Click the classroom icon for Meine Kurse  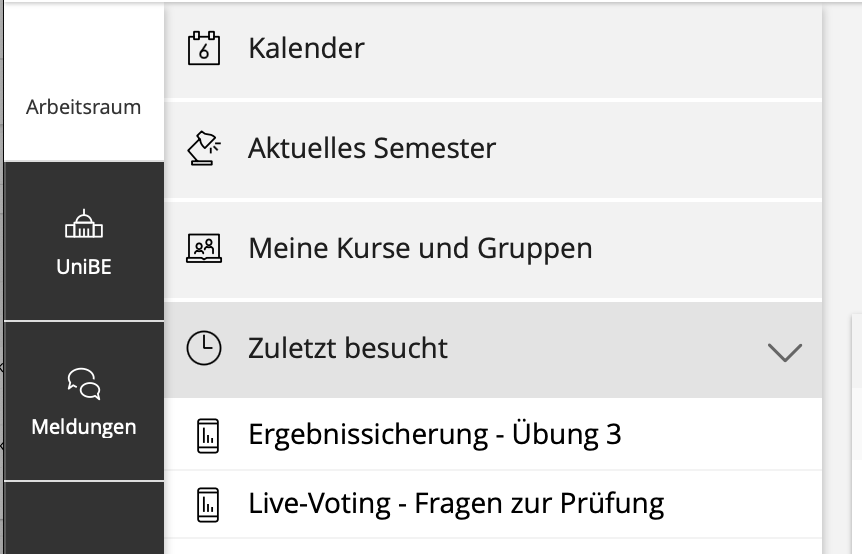coord(204,247)
